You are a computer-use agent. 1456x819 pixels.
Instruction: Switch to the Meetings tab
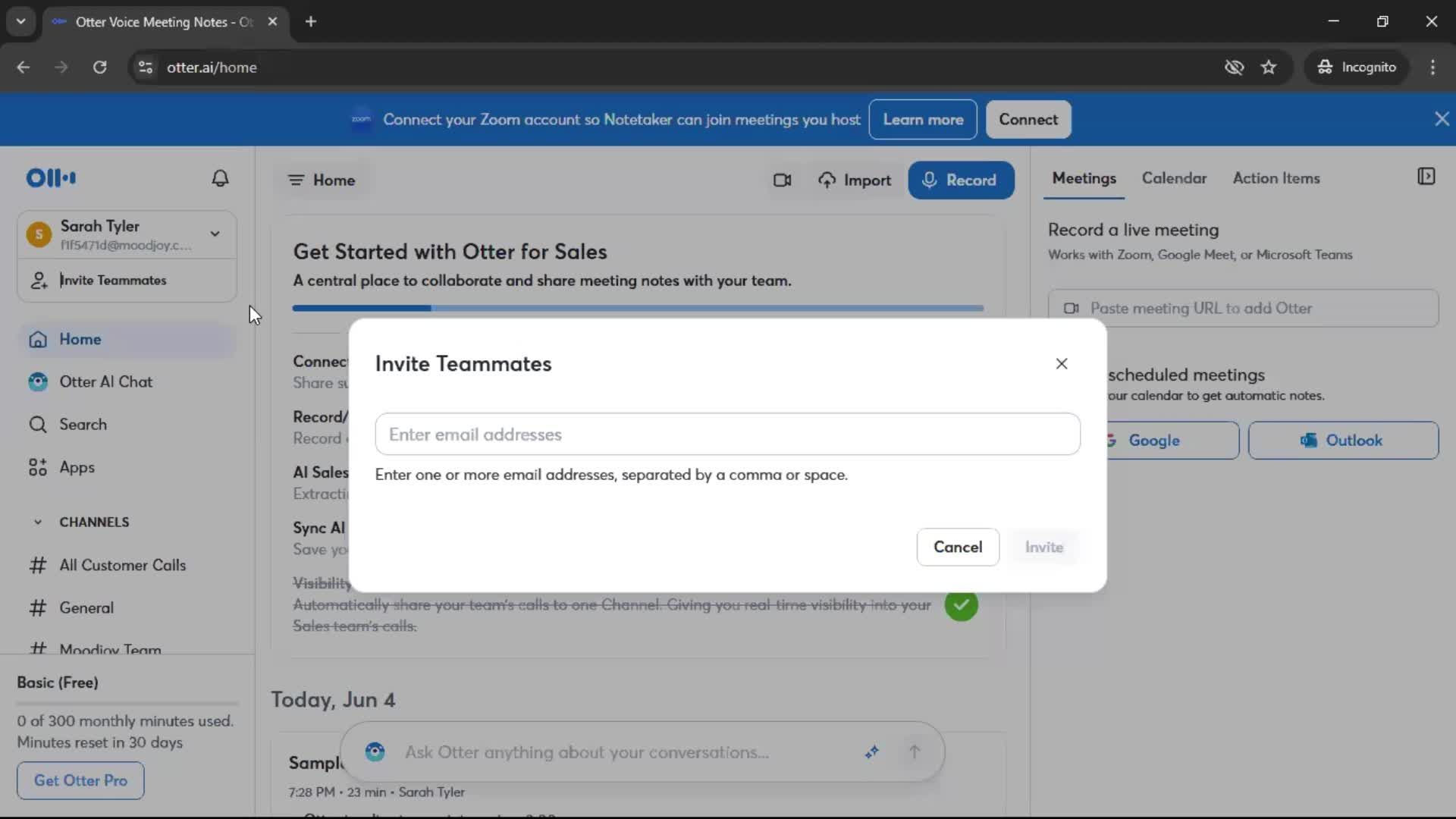(1084, 178)
